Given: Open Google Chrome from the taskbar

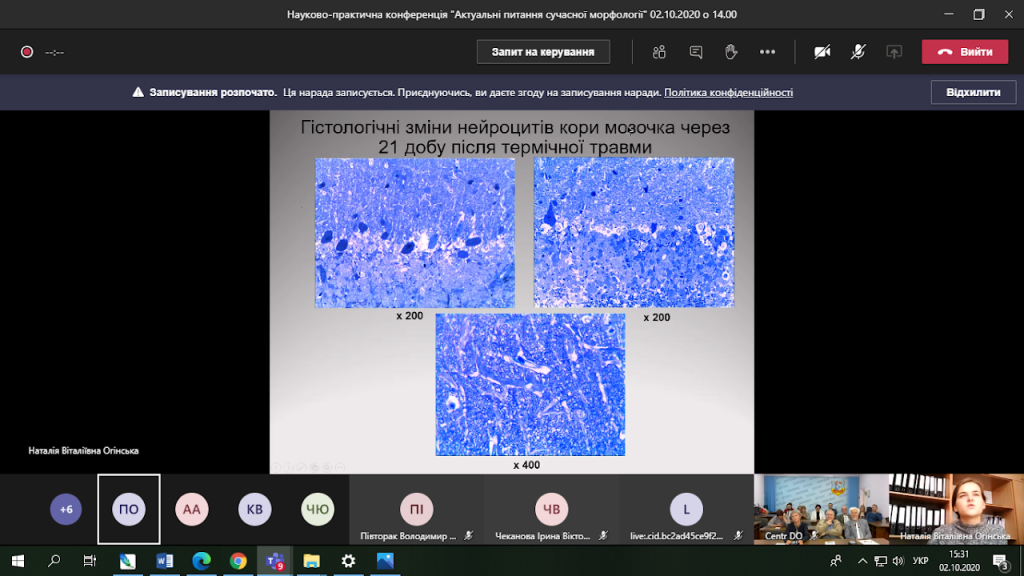Looking at the screenshot, I should pos(238,561).
